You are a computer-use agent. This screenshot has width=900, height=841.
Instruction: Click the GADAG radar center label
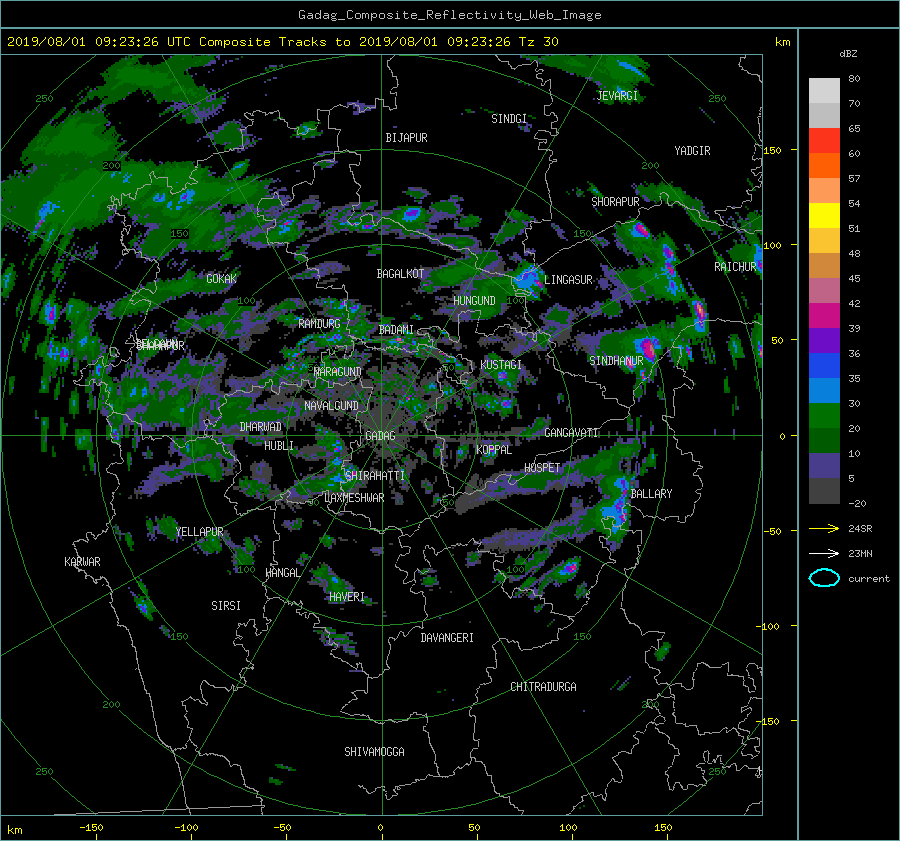[x=381, y=436]
